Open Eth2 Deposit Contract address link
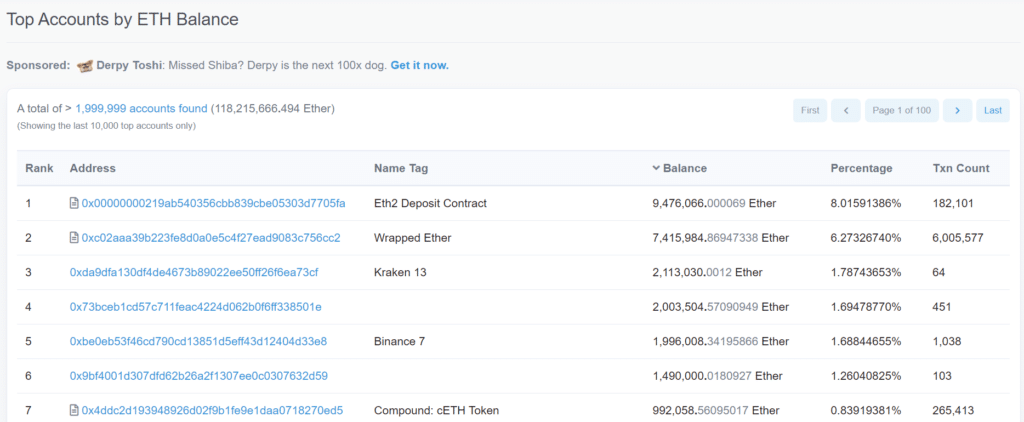Screen dimensions: 1024x422 pos(214,204)
